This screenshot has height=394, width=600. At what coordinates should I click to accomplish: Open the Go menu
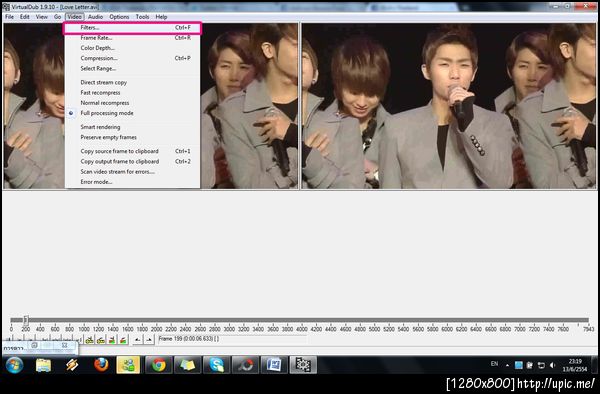(x=57, y=17)
